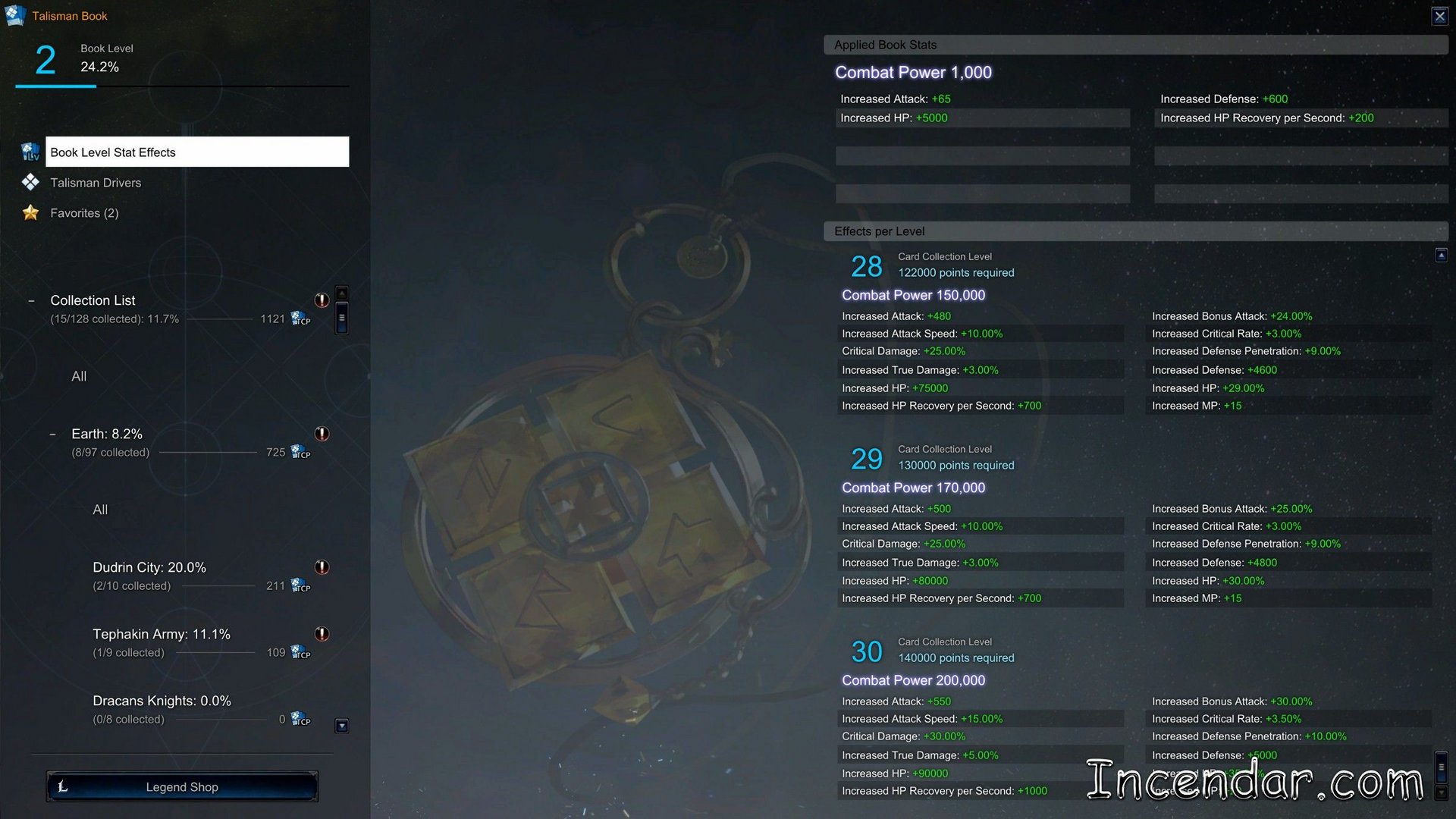Open the Talisman Drivers section

coord(96,183)
